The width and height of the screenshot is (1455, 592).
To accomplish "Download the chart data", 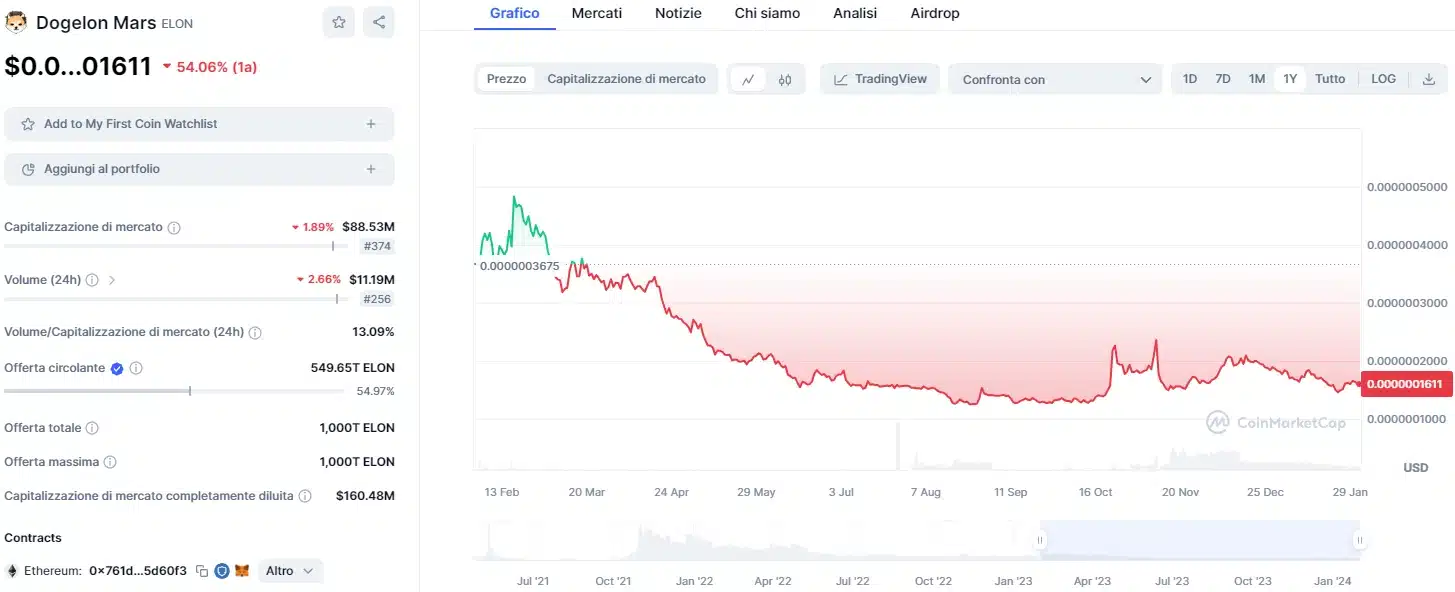I will pyautogui.click(x=1428, y=79).
